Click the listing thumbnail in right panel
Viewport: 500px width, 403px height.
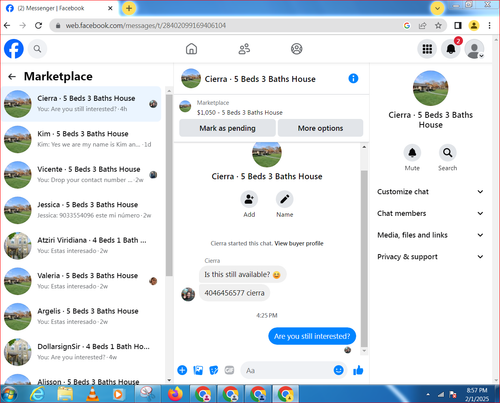click(430, 88)
